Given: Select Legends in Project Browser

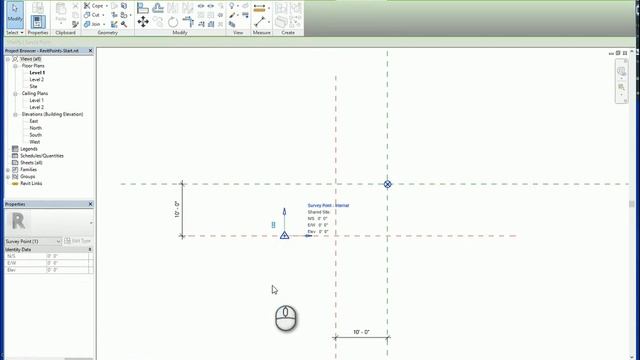Looking at the screenshot, I should (x=29, y=149).
